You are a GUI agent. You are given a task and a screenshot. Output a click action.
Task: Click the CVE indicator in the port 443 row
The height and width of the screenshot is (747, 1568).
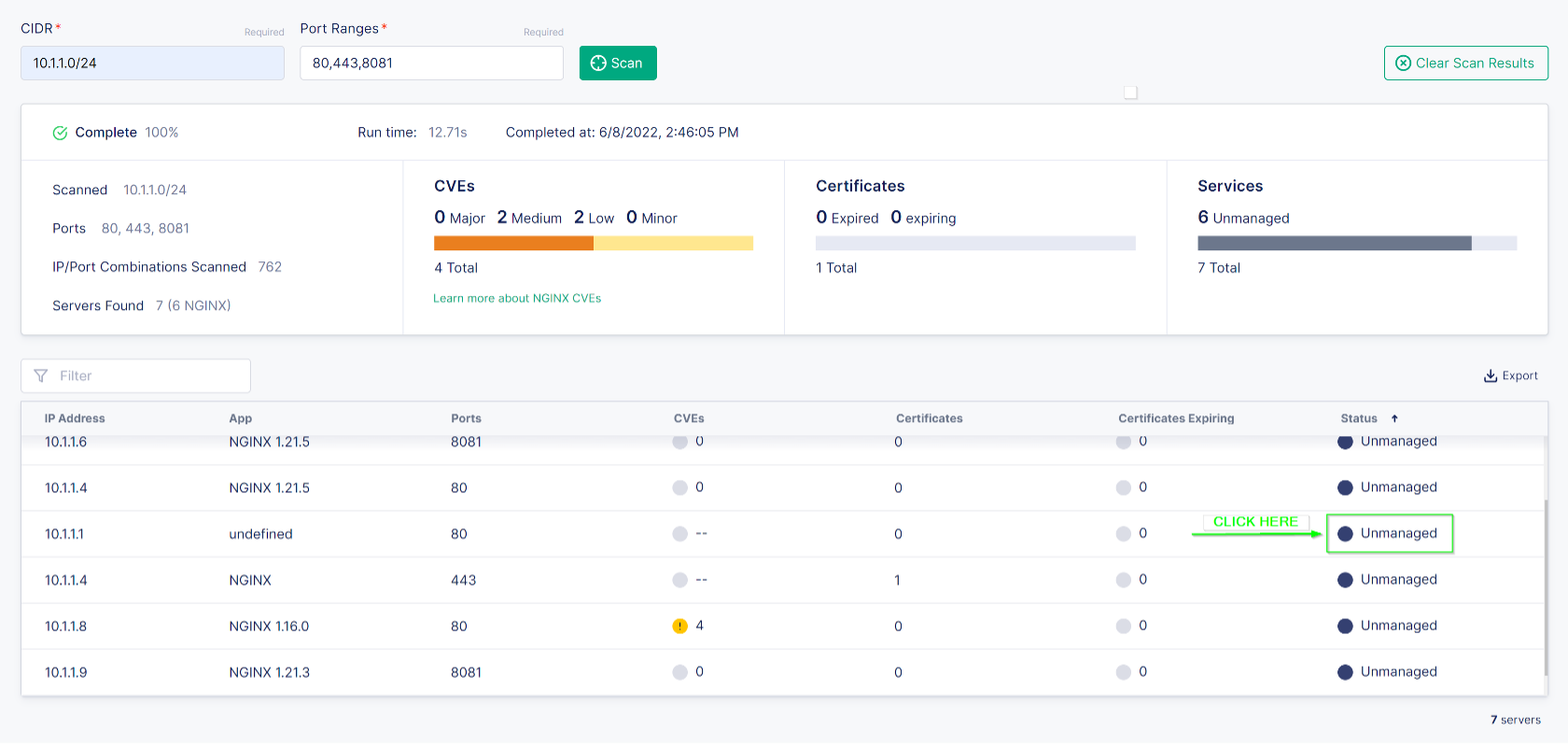click(679, 580)
